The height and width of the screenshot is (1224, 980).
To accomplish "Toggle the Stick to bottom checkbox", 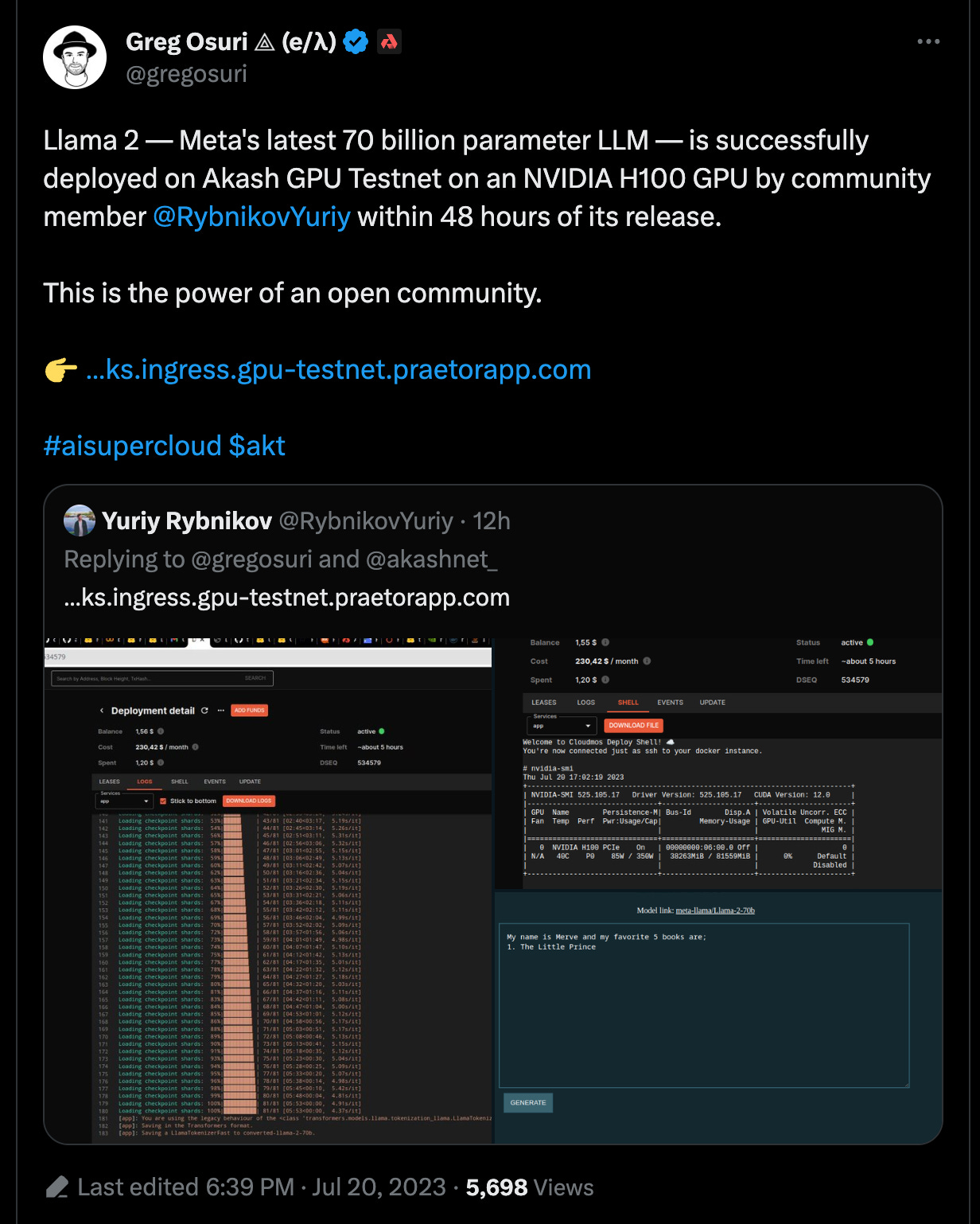I will coord(163,801).
